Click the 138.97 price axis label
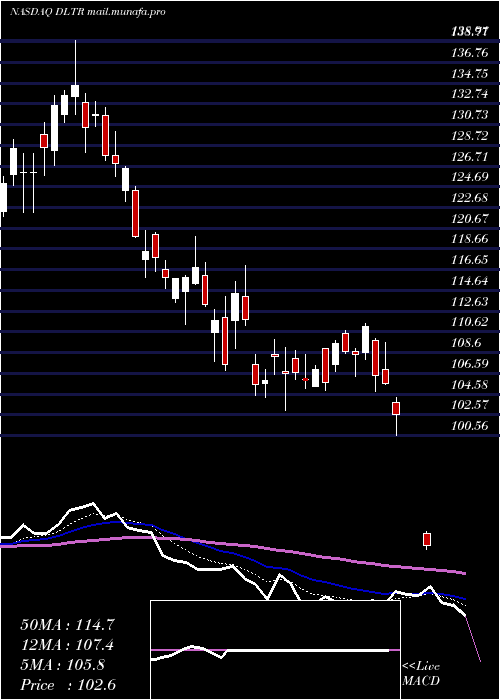Screen dimensions: 500x700 pyautogui.click(x=469, y=32)
